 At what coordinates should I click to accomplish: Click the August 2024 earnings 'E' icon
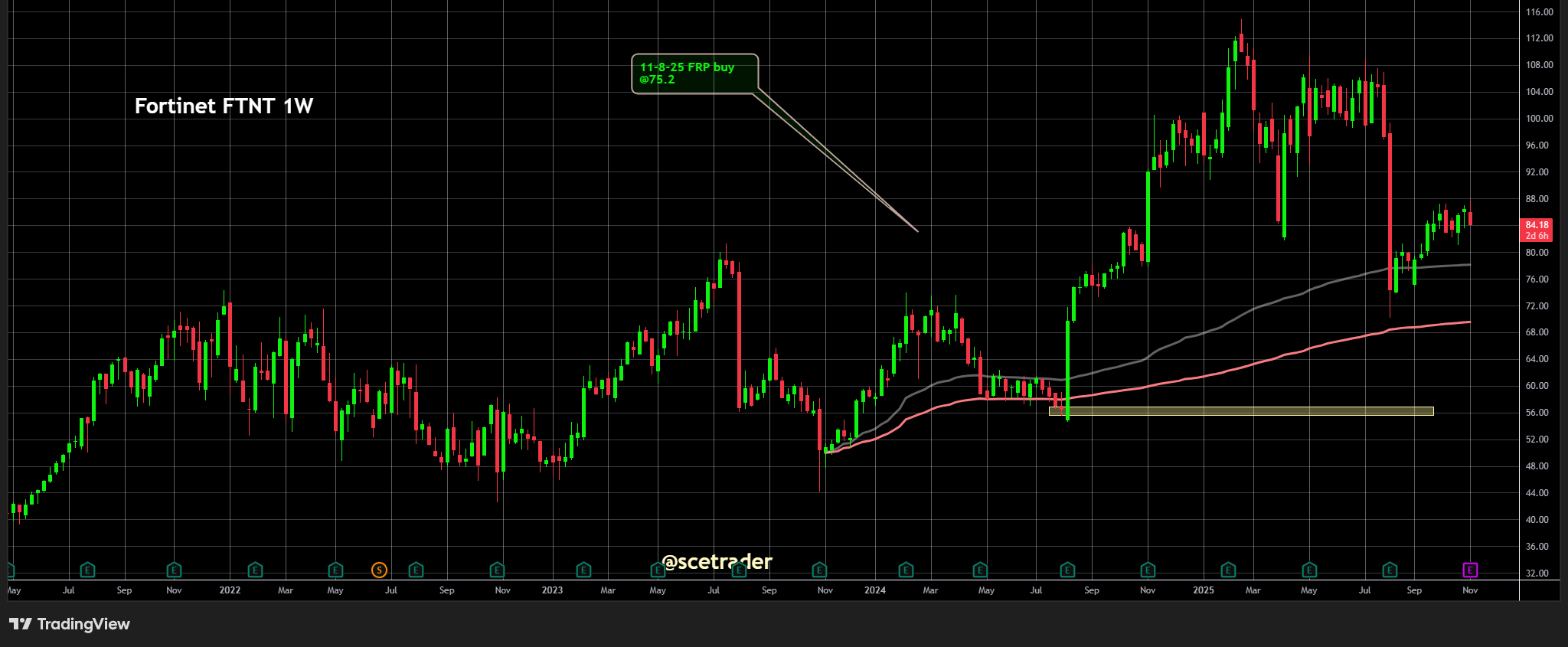[x=1067, y=570]
